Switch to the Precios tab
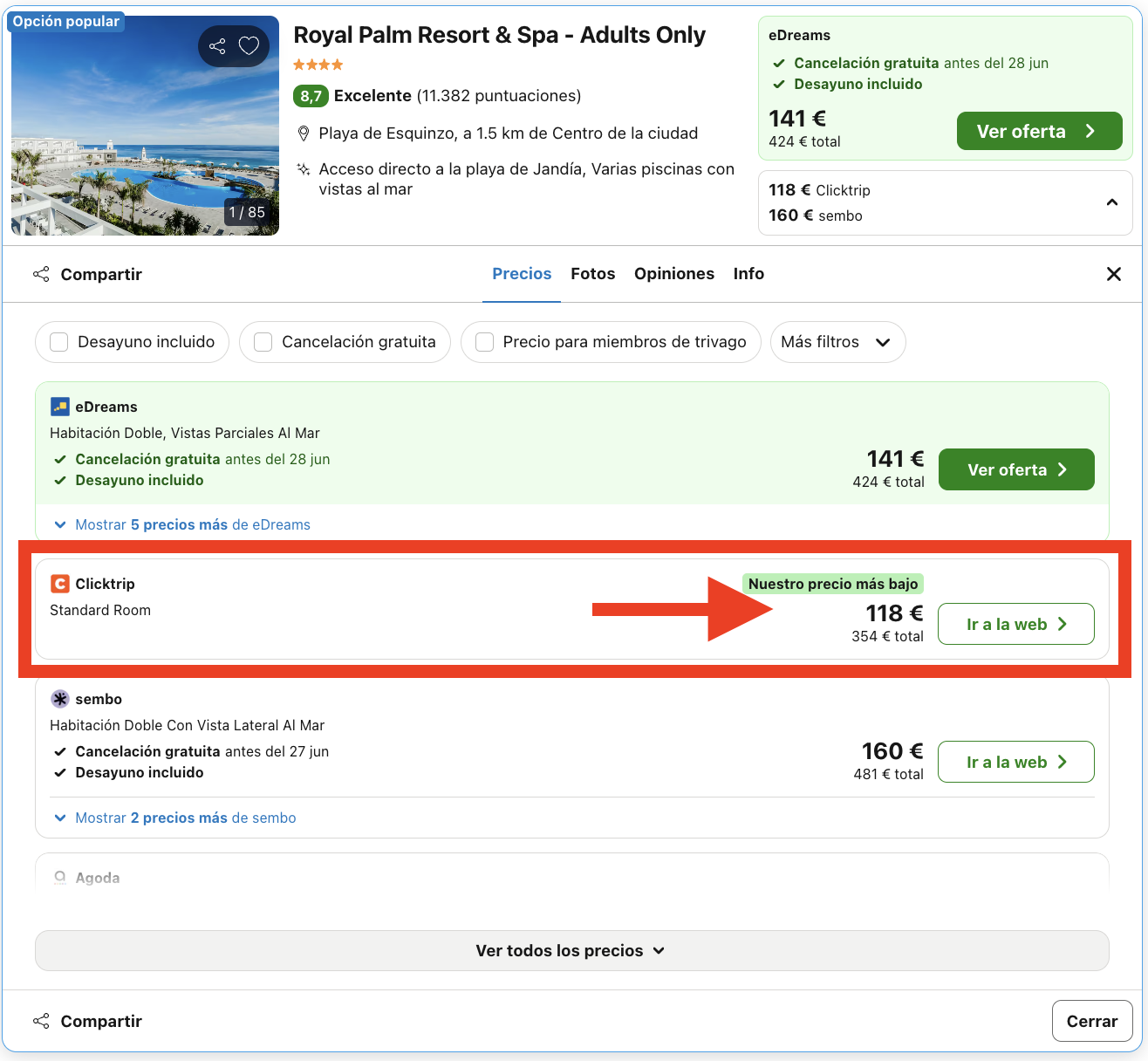Screen dimensions: 1148x1061 (x=522, y=274)
